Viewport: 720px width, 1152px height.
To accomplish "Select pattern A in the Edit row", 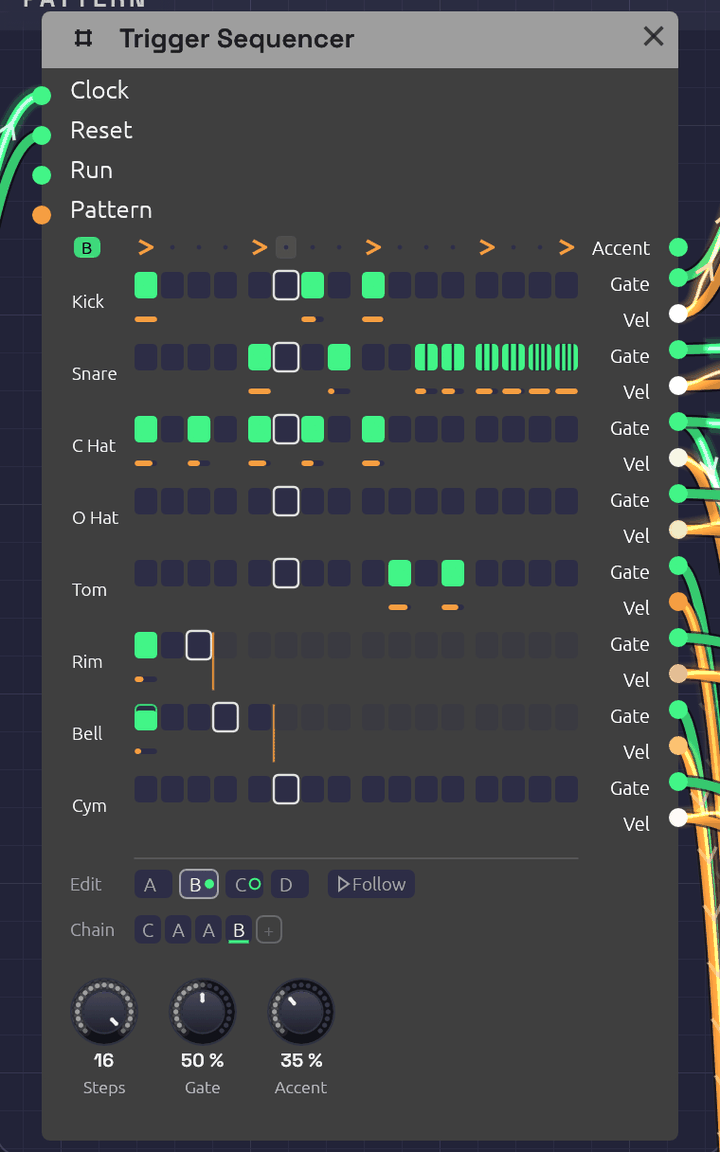I will (153, 885).
